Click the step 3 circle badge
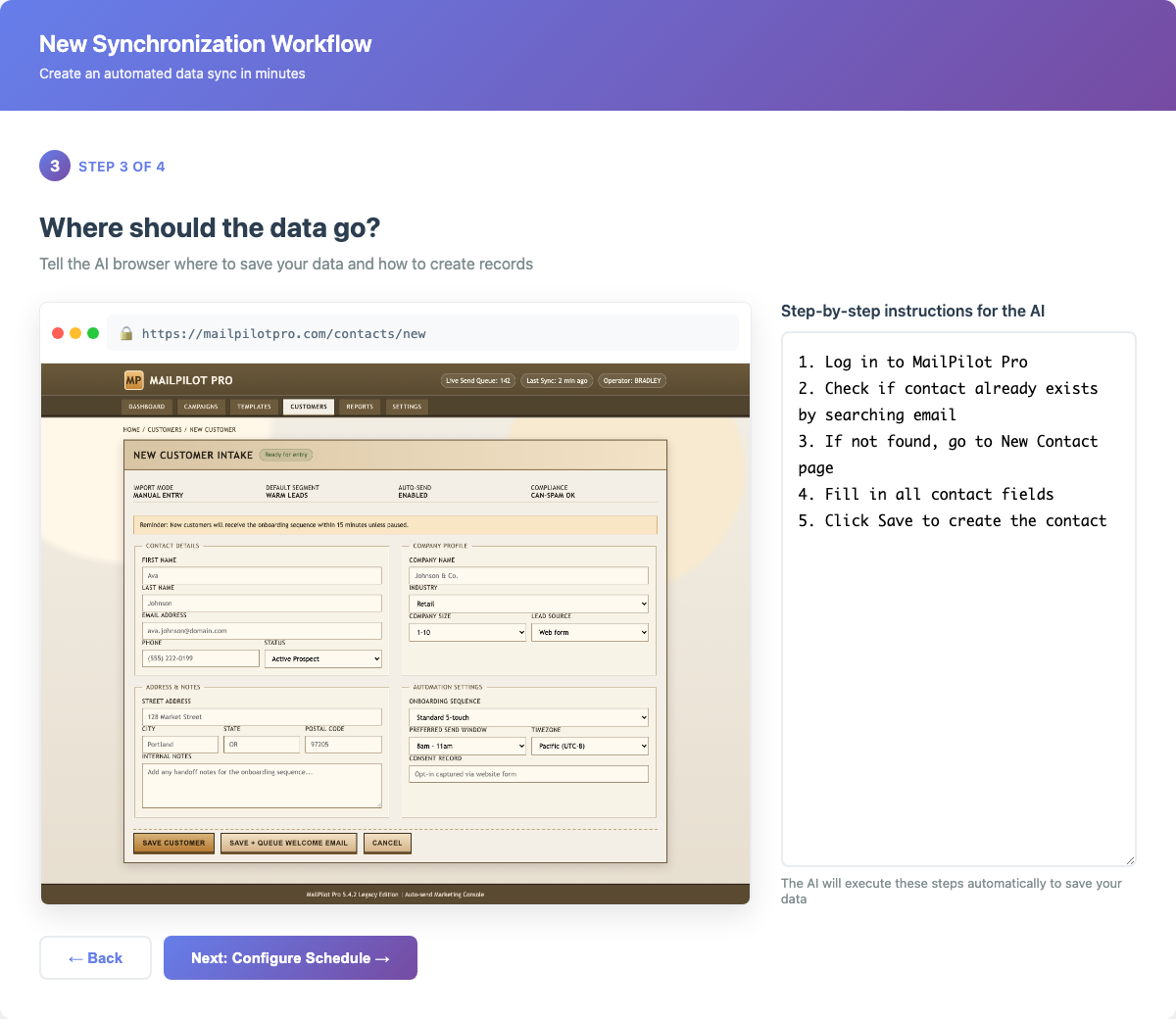Viewport: 1176px width, 1019px height. (x=55, y=167)
